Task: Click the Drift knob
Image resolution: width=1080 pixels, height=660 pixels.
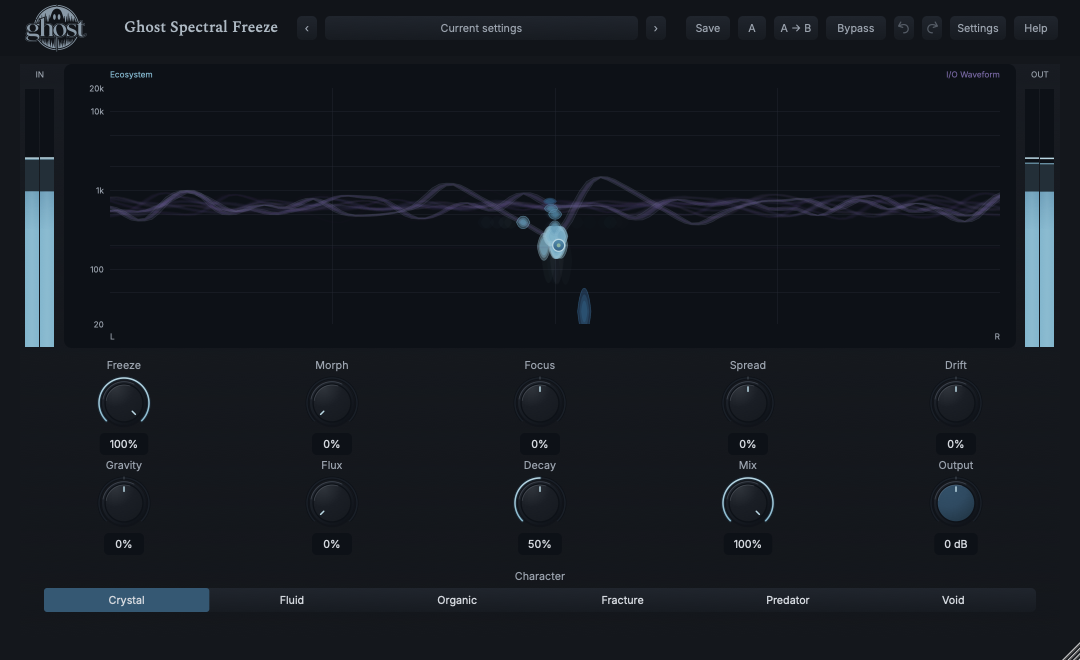Action: click(x=955, y=402)
